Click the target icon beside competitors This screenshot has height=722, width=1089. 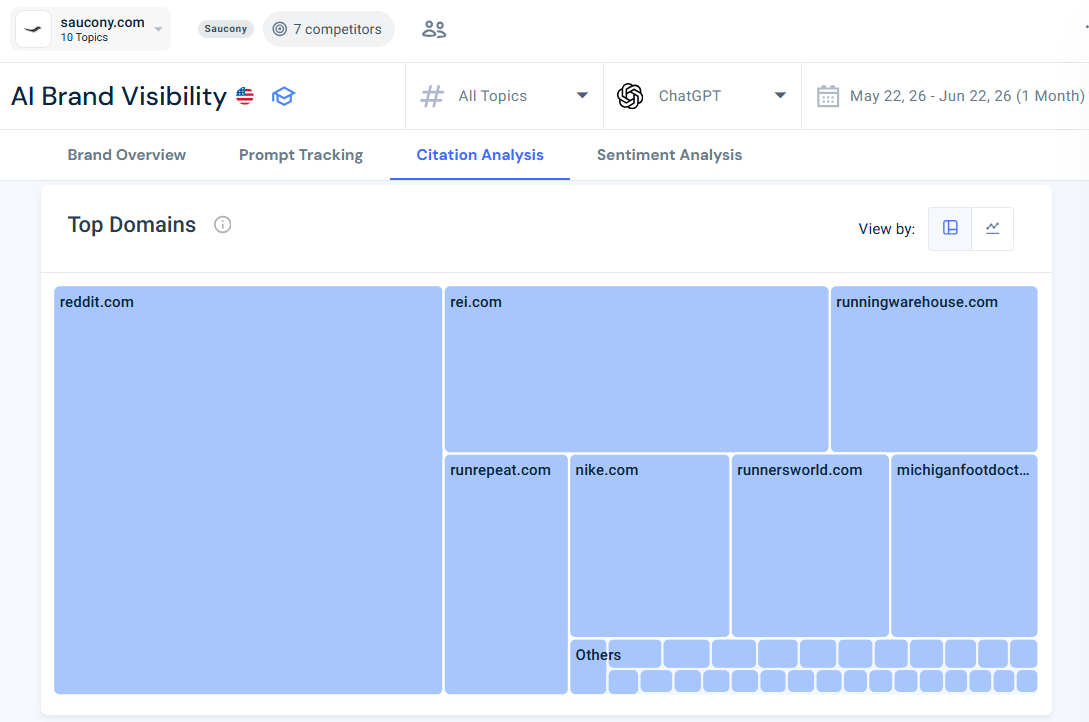tap(280, 29)
